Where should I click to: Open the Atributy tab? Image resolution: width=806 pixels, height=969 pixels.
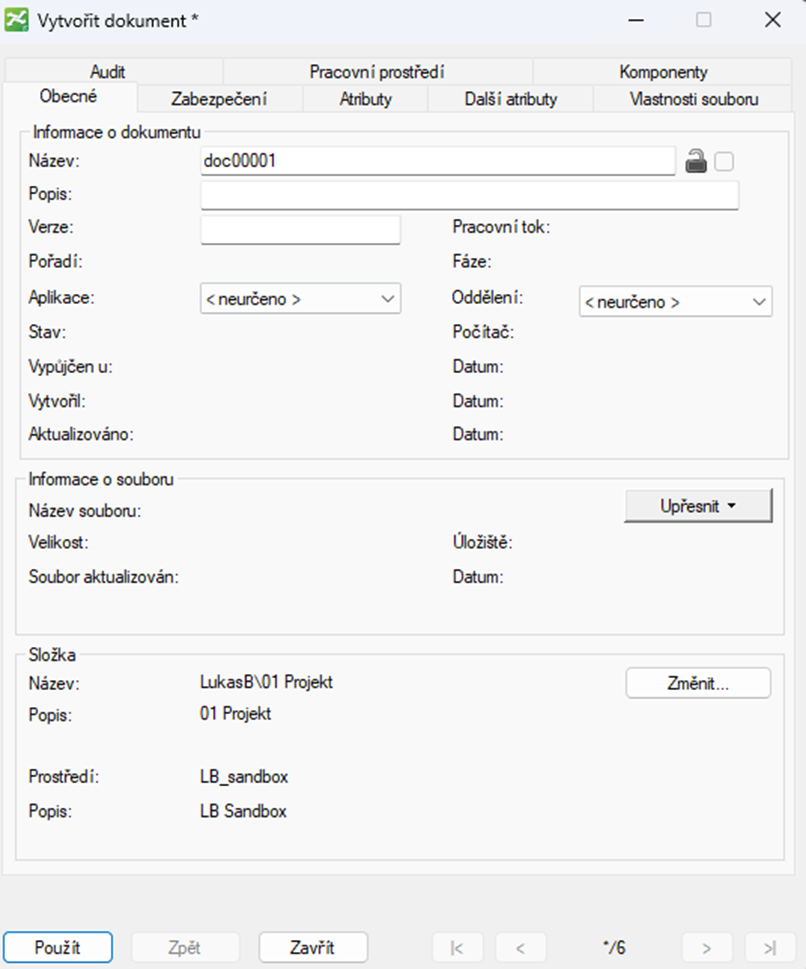tap(365, 99)
